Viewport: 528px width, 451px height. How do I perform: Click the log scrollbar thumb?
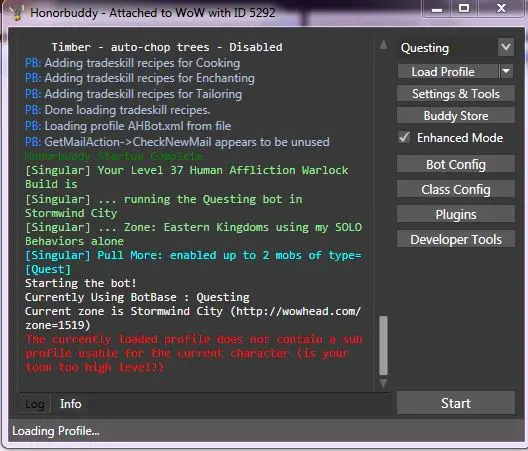pos(383,345)
